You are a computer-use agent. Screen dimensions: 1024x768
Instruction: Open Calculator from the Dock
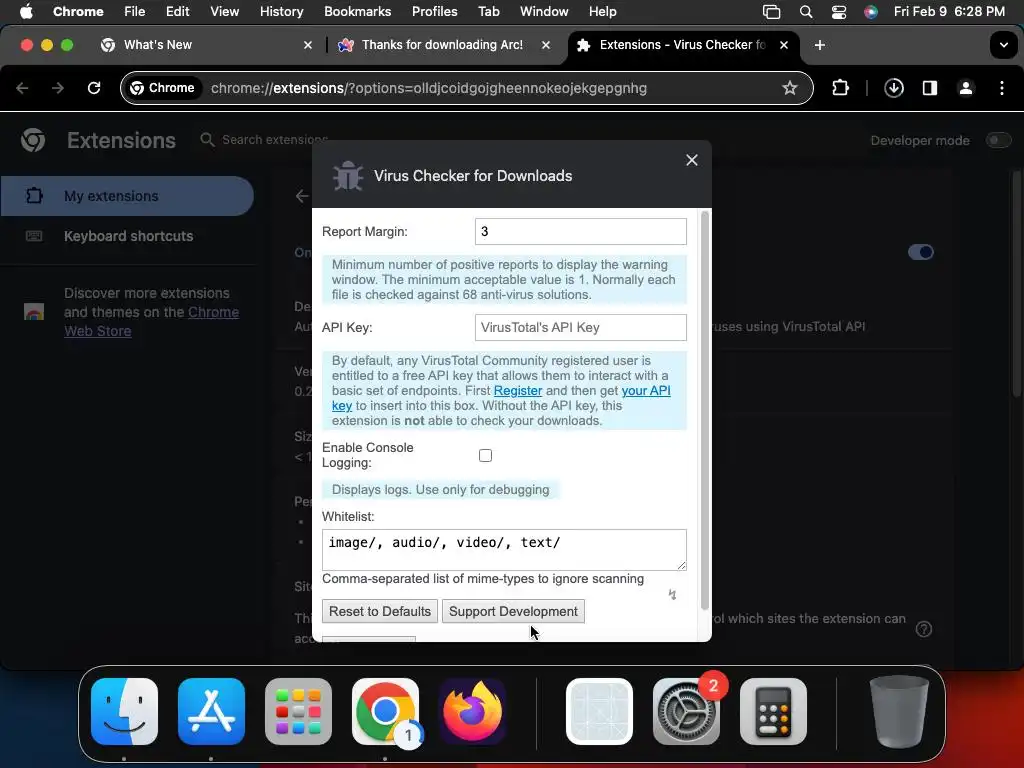pos(773,711)
